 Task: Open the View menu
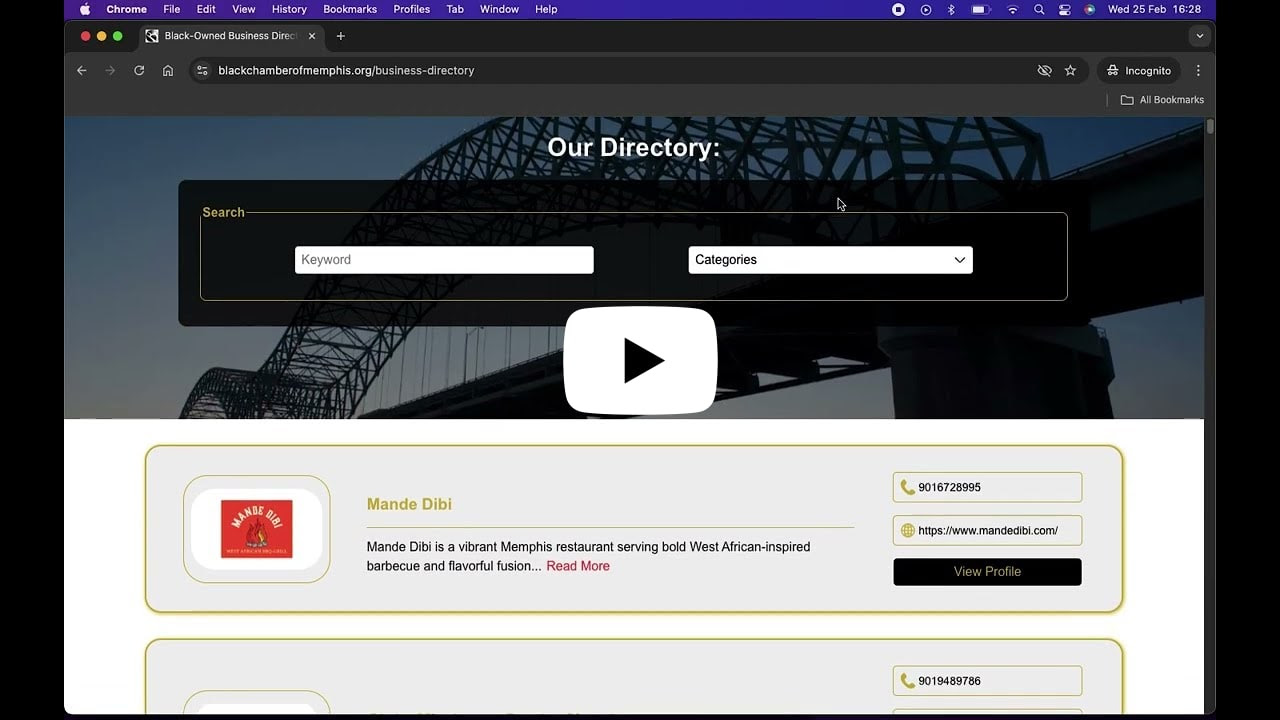(243, 9)
